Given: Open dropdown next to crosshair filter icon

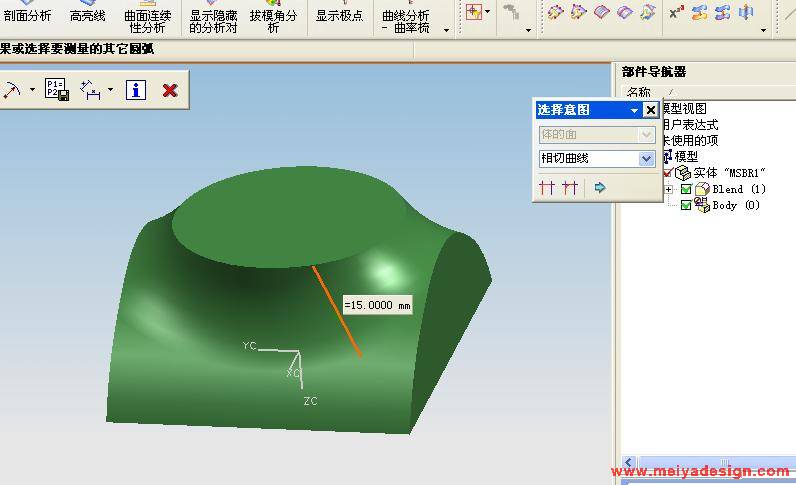Looking at the screenshot, I should (488, 12).
